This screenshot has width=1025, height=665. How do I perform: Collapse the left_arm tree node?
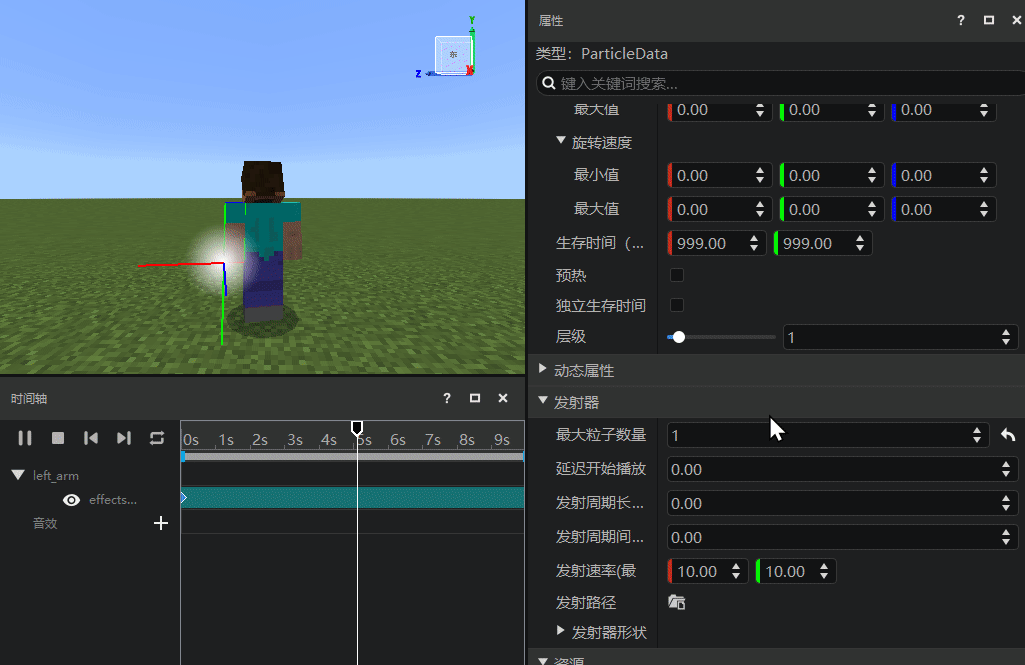tap(18, 475)
